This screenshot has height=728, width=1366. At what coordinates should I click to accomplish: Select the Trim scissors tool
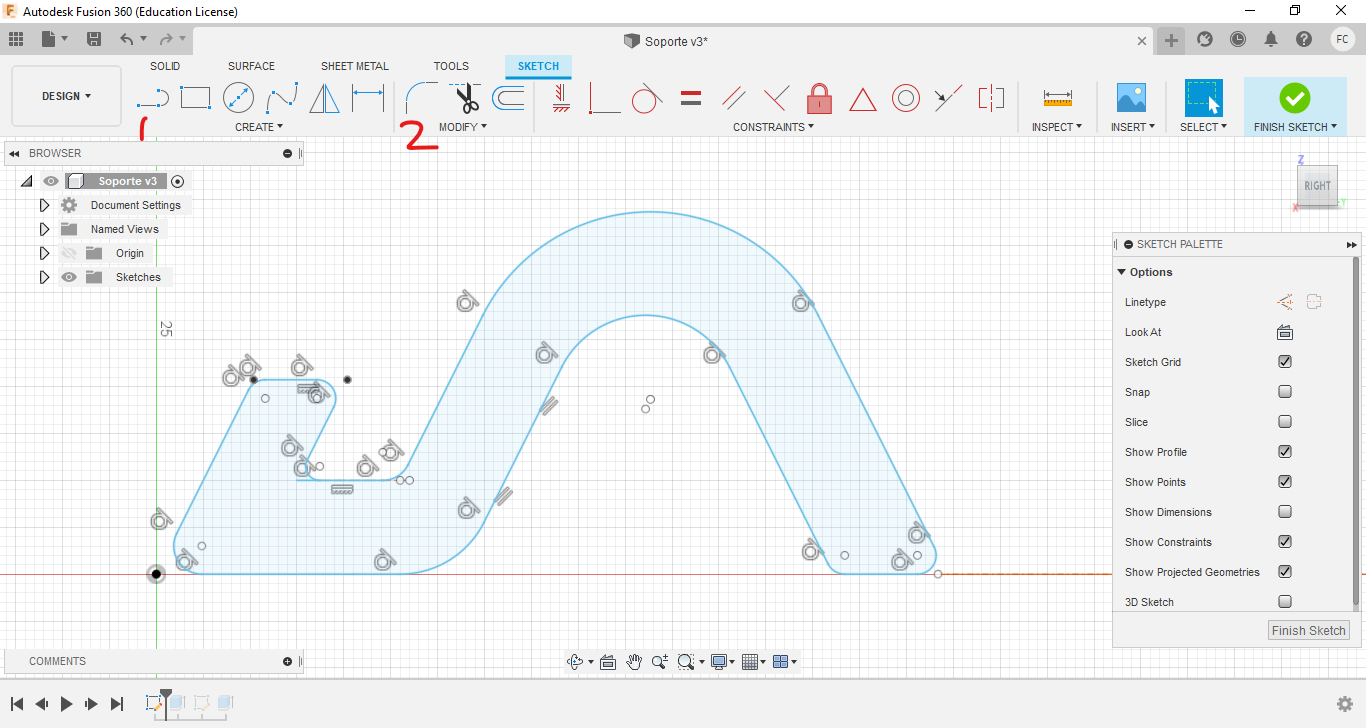coord(465,98)
